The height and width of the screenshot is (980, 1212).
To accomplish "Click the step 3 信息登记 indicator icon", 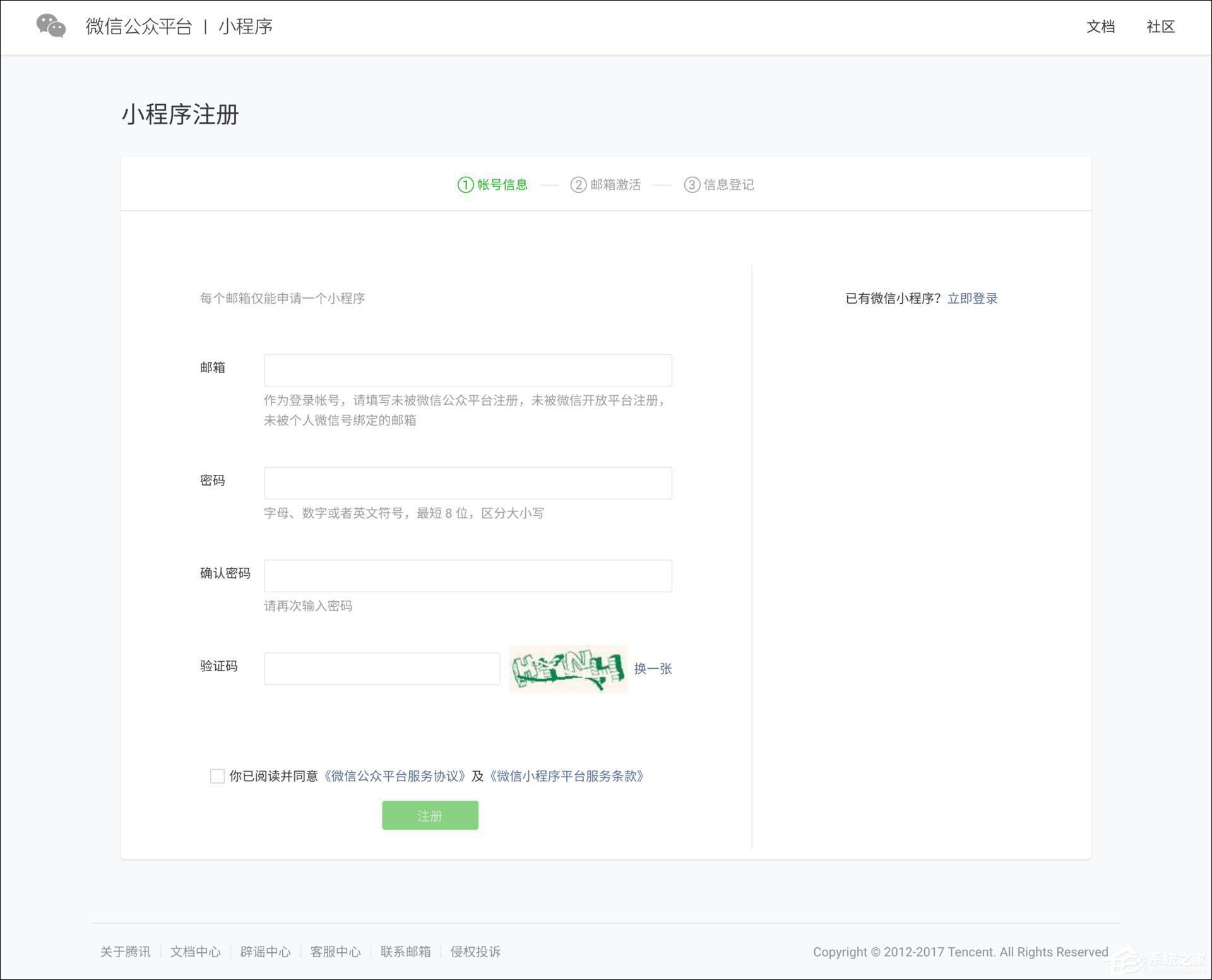I will tap(692, 184).
